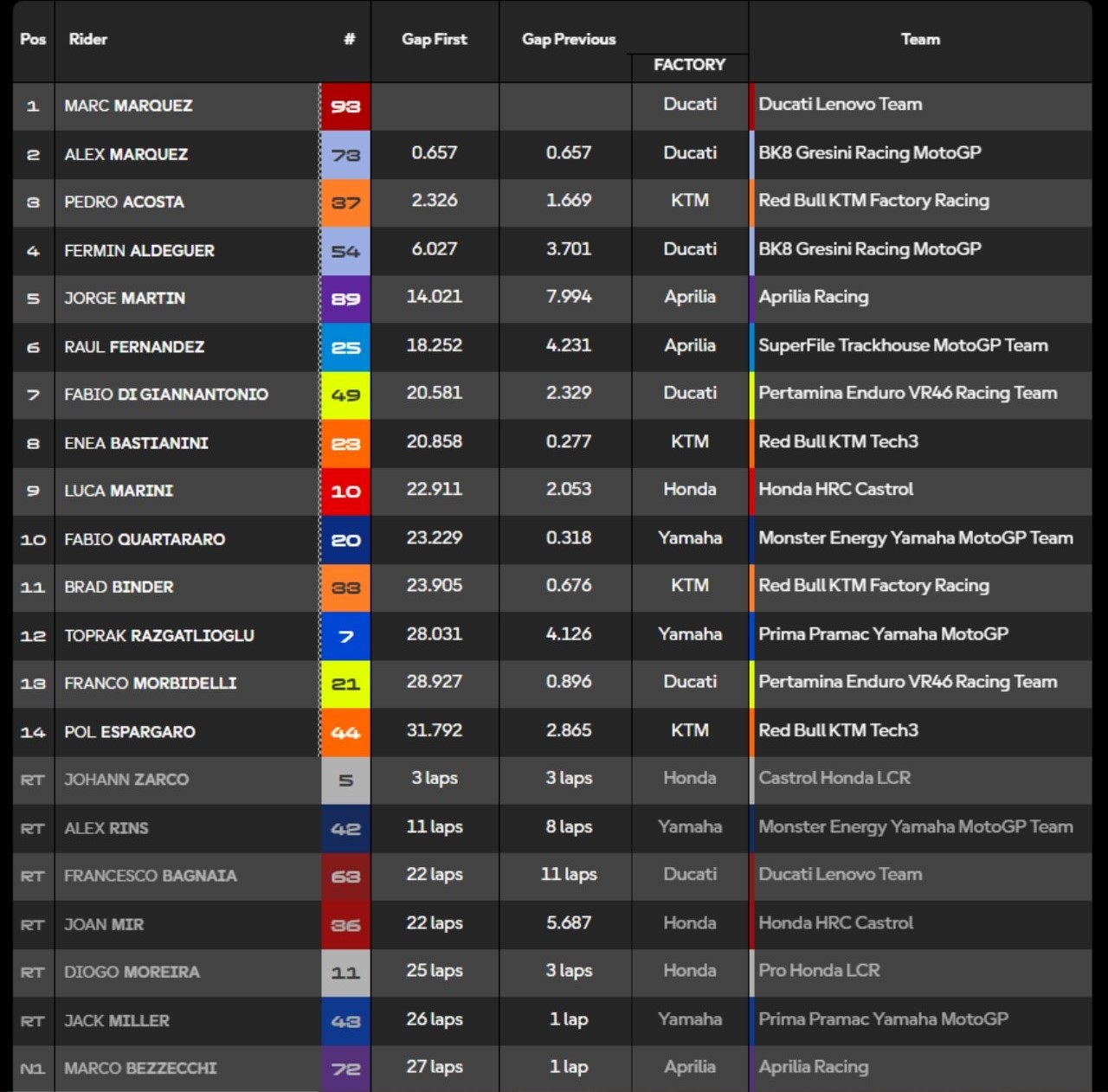Select rider name FABIO DI GIANNANTONIO
The width and height of the screenshot is (1108, 1092).
(x=166, y=395)
